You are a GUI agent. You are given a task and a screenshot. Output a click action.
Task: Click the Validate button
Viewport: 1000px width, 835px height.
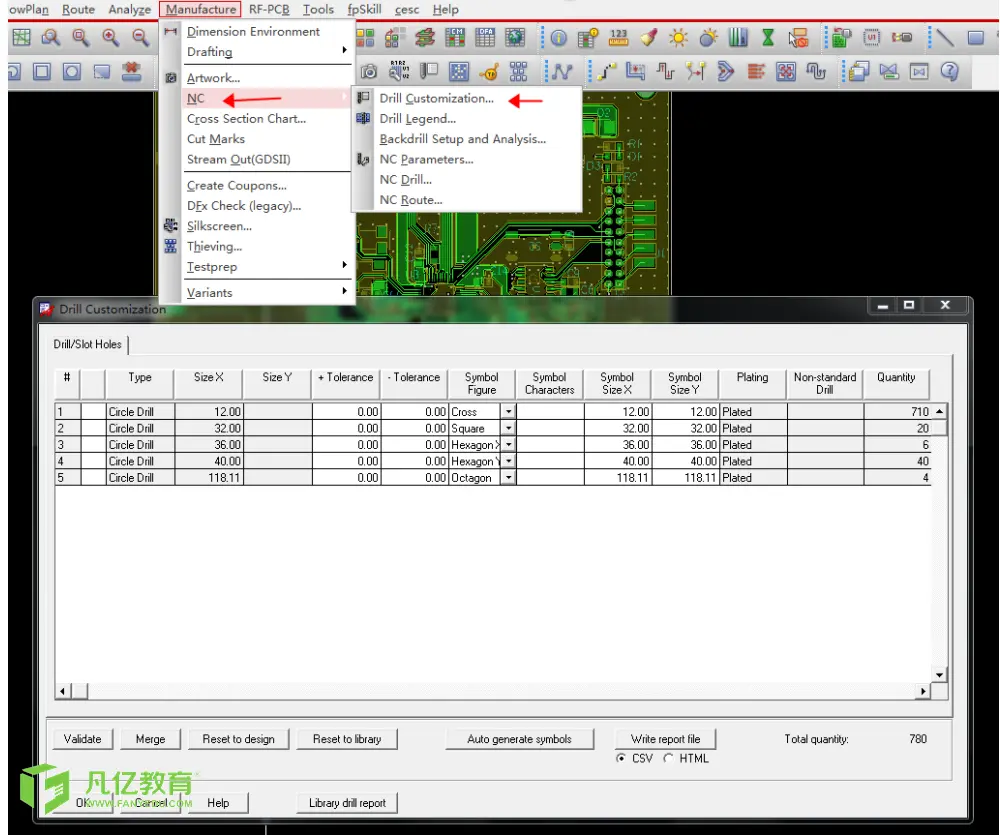[x=82, y=739]
